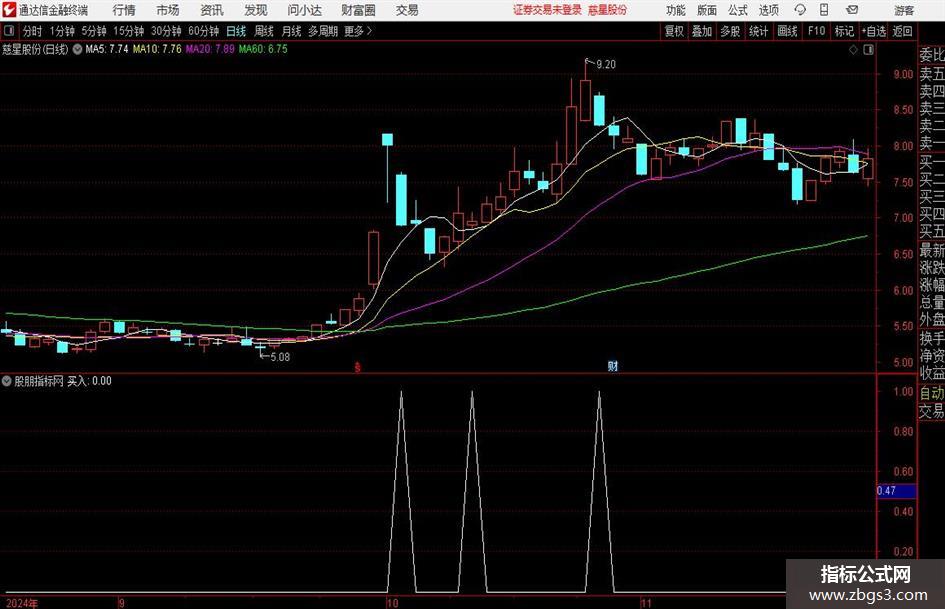Viewport: 945px width, 609px height.
Task: Click the 自动 label in side panel
Action: click(x=931, y=393)
